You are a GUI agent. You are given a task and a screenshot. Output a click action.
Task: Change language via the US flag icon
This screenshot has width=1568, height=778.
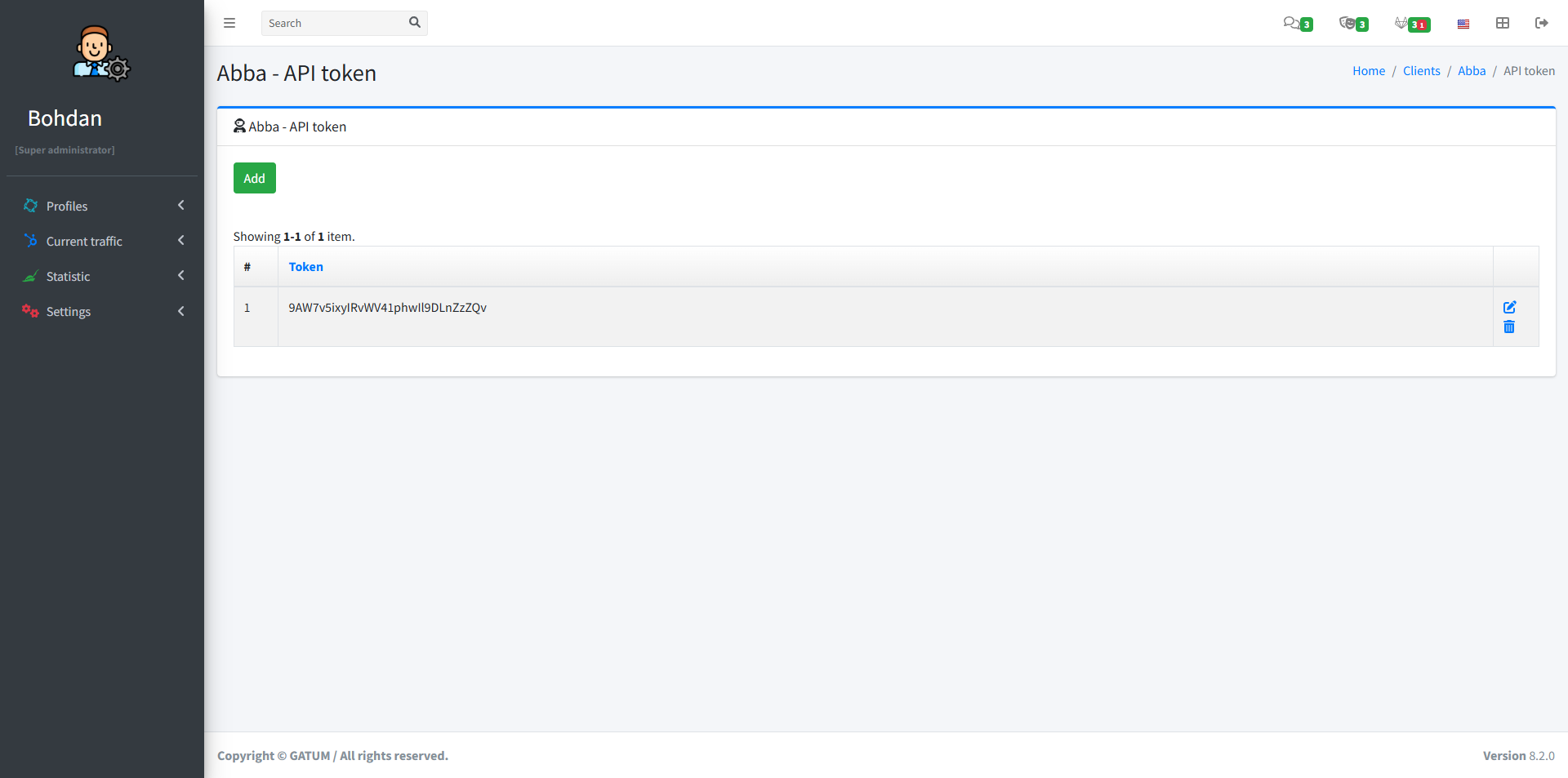(1463, 23)
